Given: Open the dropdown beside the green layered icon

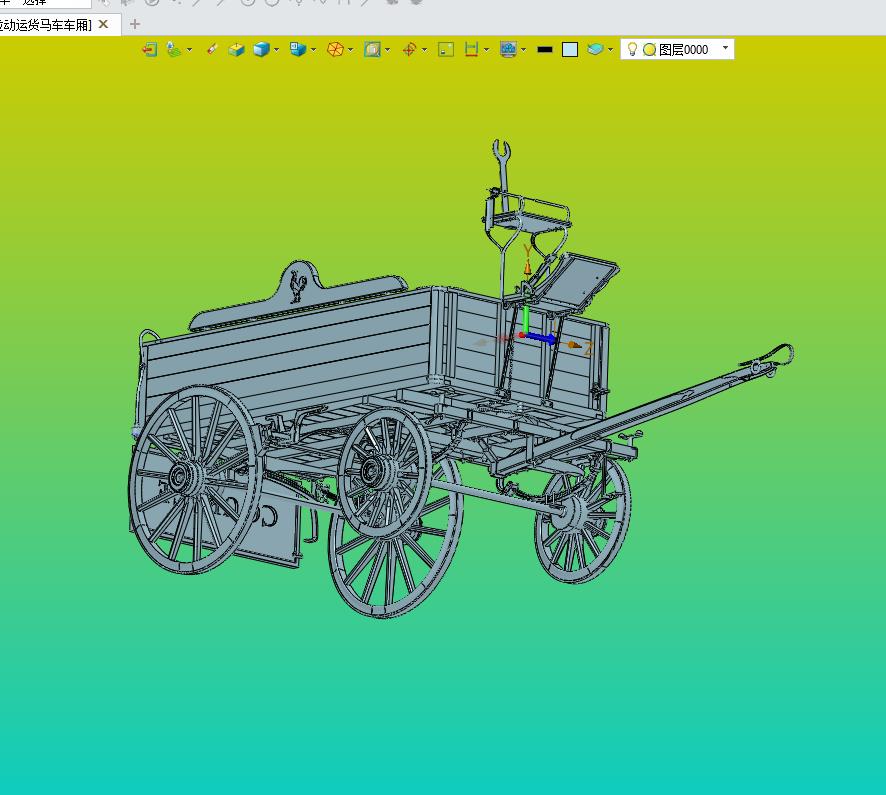Looking at the screenshot, I should pos(189,50).
